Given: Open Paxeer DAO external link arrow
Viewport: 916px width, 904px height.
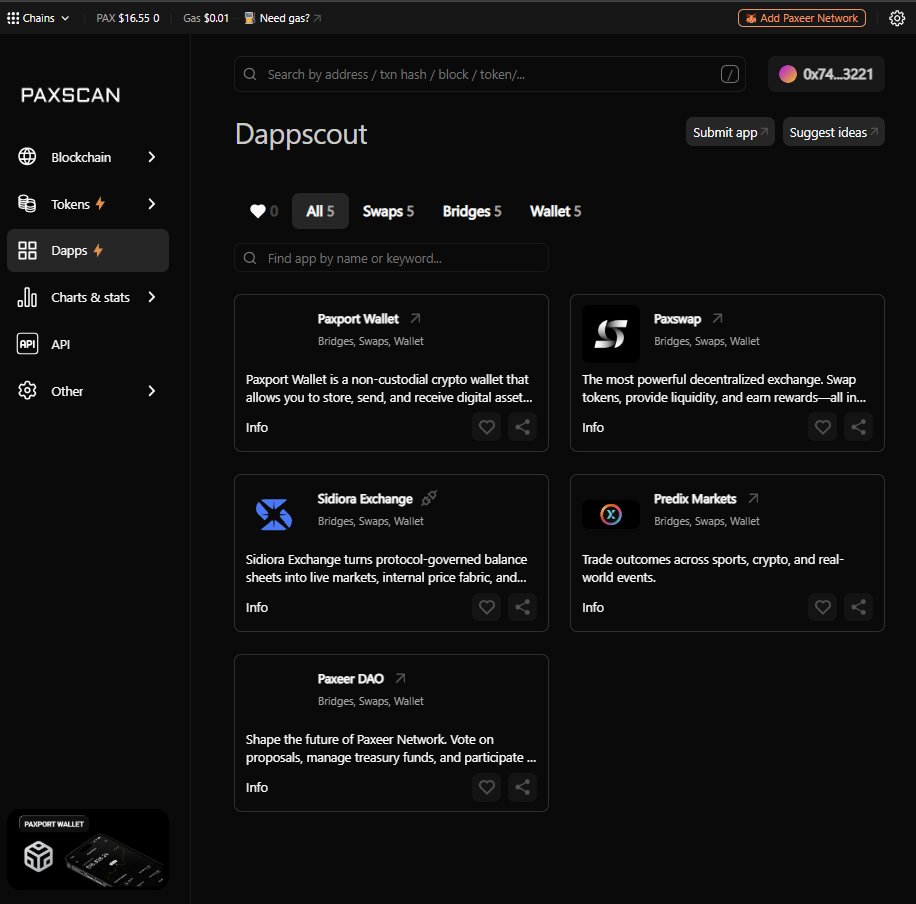Looking at the screenshot, I should (400, 678).
